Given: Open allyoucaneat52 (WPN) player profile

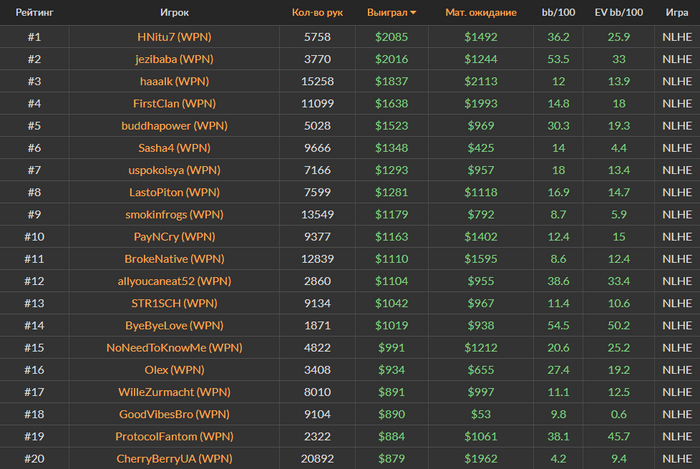Looking at the screenshot, I should (174, 281).
